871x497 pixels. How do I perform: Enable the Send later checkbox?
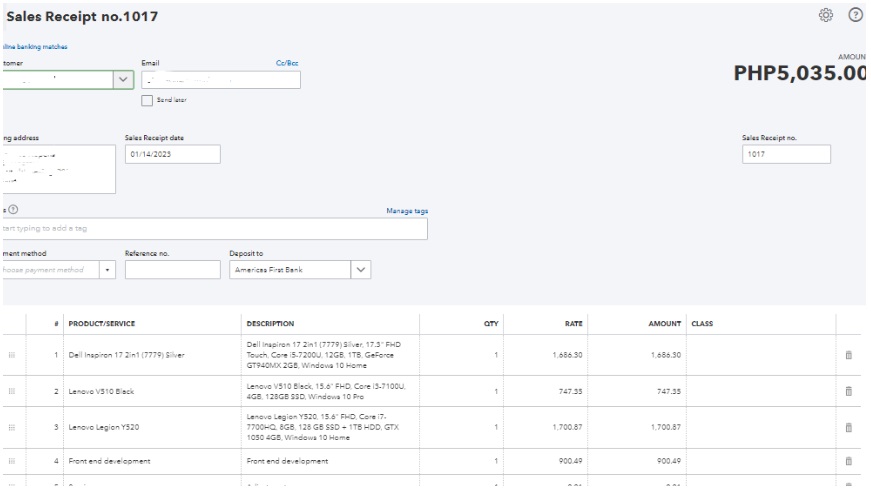click(147, 100)
